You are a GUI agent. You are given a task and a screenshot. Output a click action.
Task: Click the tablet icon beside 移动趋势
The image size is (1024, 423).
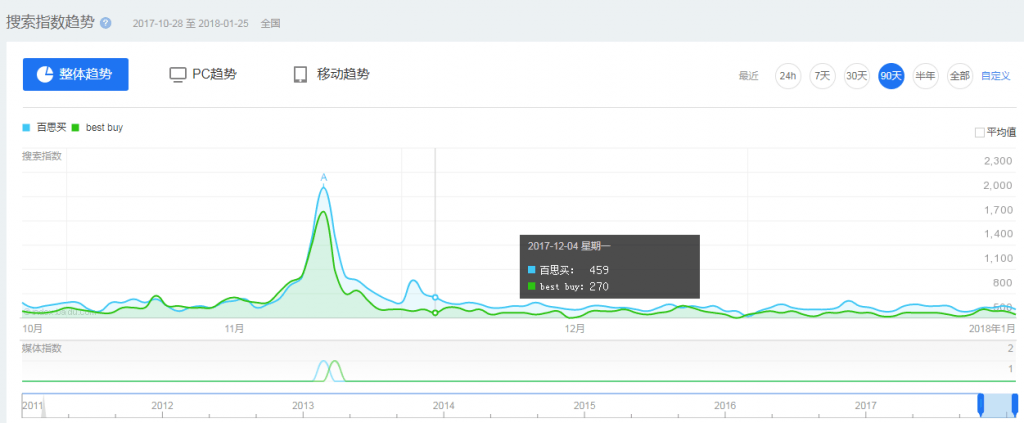(x=300, y=75)
